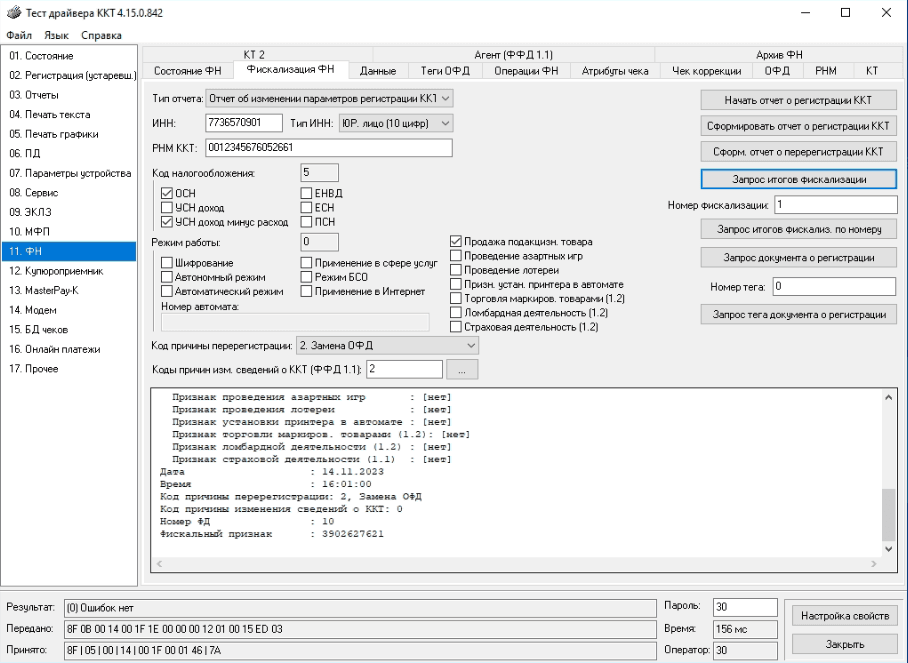Image resolution: width=908 pixels, height=663 pixels.
Task: Switch to the Теги ОФД tab
Action: pyautogui.click(x=446, y=70)
